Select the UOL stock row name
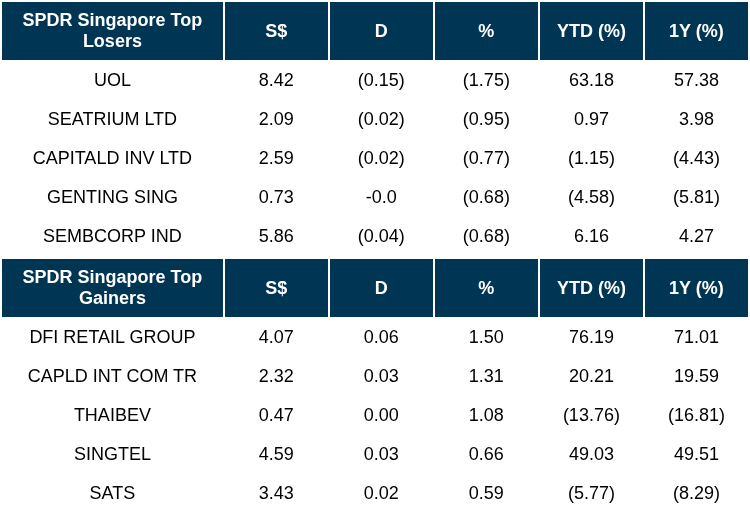The height and width of the screenshot is (514, 750). click(x=112, y=80)
